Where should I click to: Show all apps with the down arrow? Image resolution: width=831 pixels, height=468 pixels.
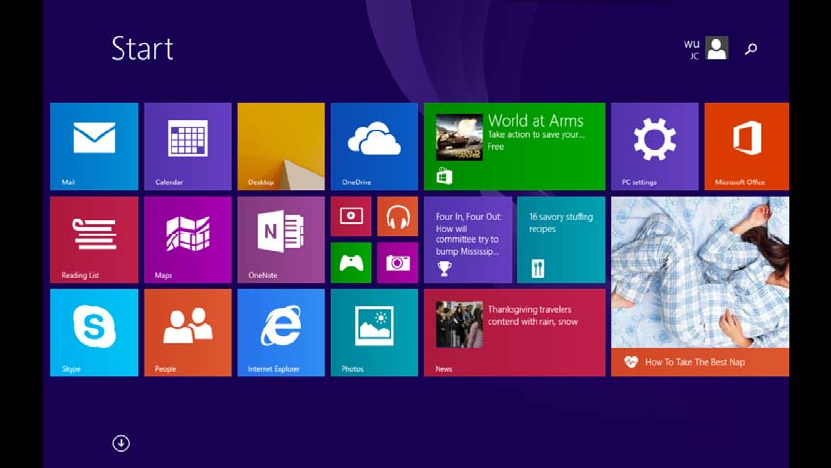[x=121, y=443]
